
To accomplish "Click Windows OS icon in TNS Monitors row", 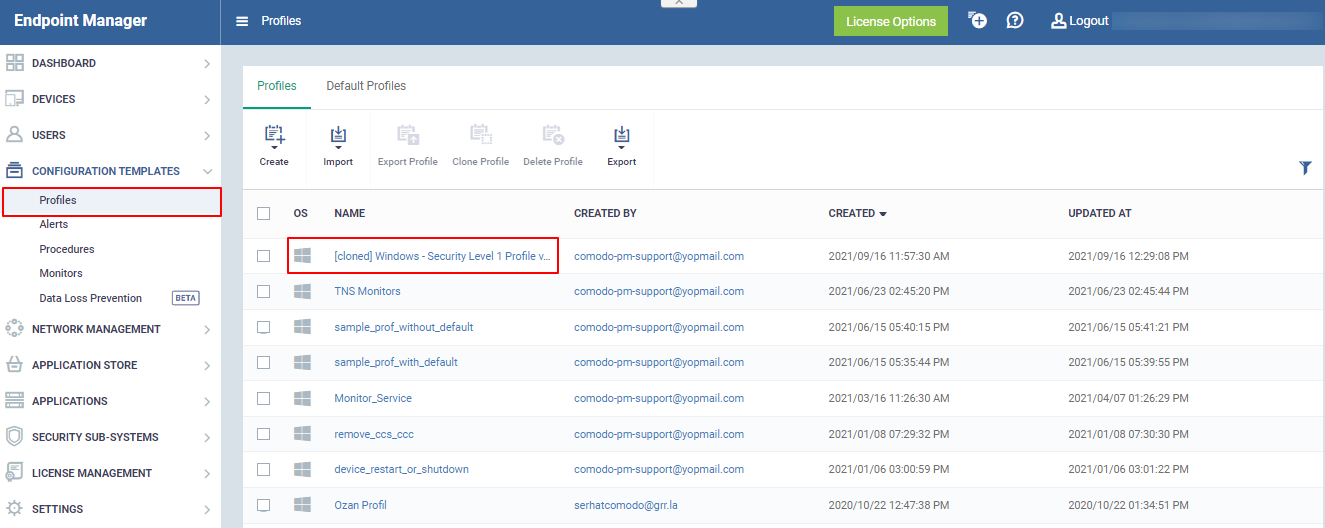I will tap(302, 291).
